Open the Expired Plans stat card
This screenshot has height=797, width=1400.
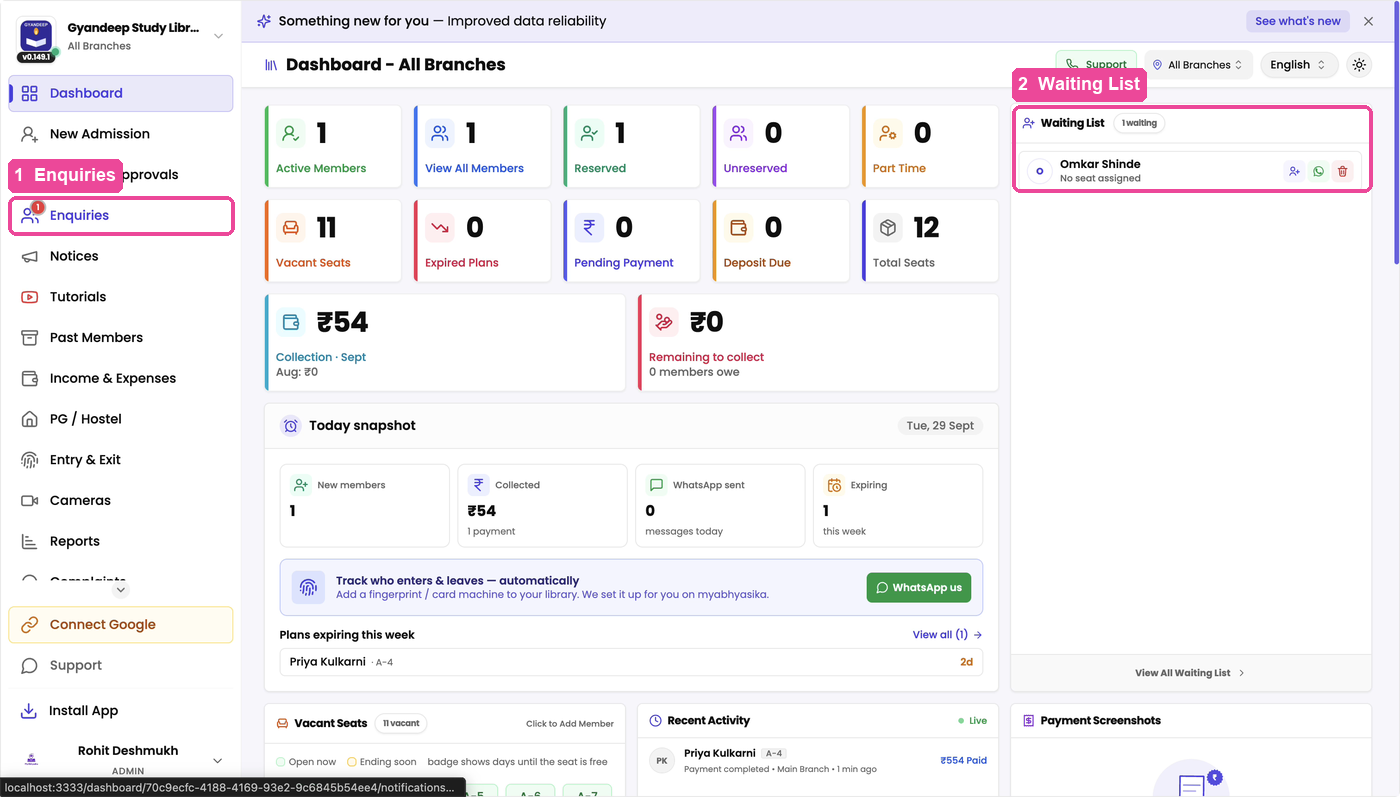pos(482,241)
